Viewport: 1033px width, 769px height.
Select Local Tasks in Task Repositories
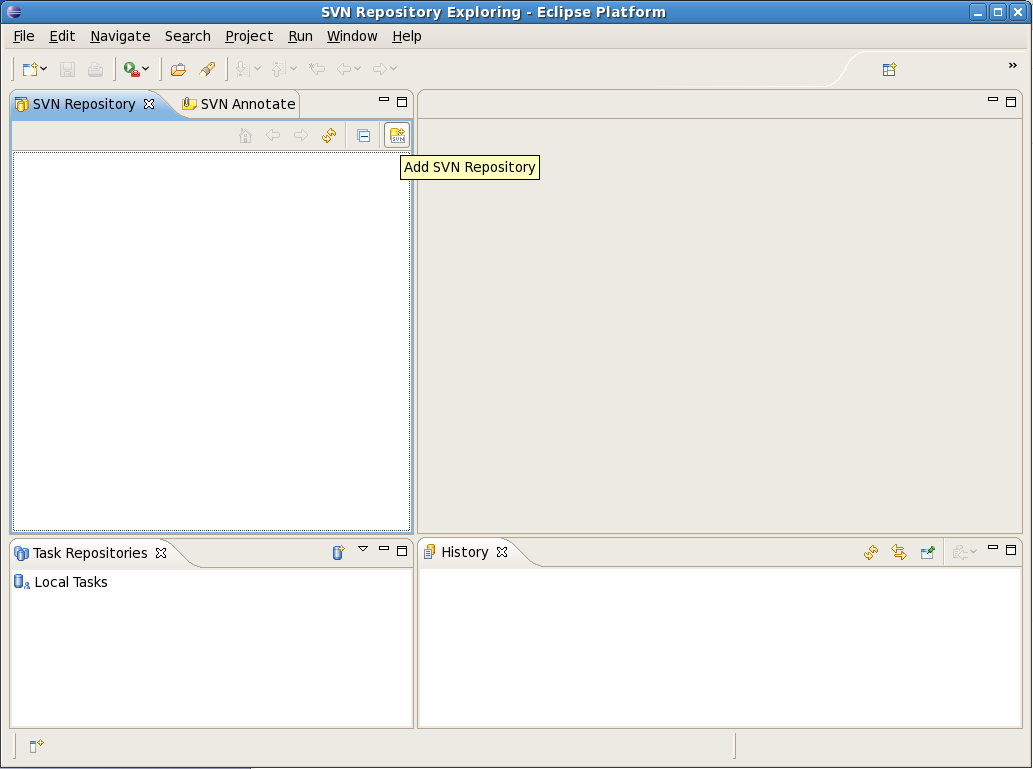click(x=70, y=582)
